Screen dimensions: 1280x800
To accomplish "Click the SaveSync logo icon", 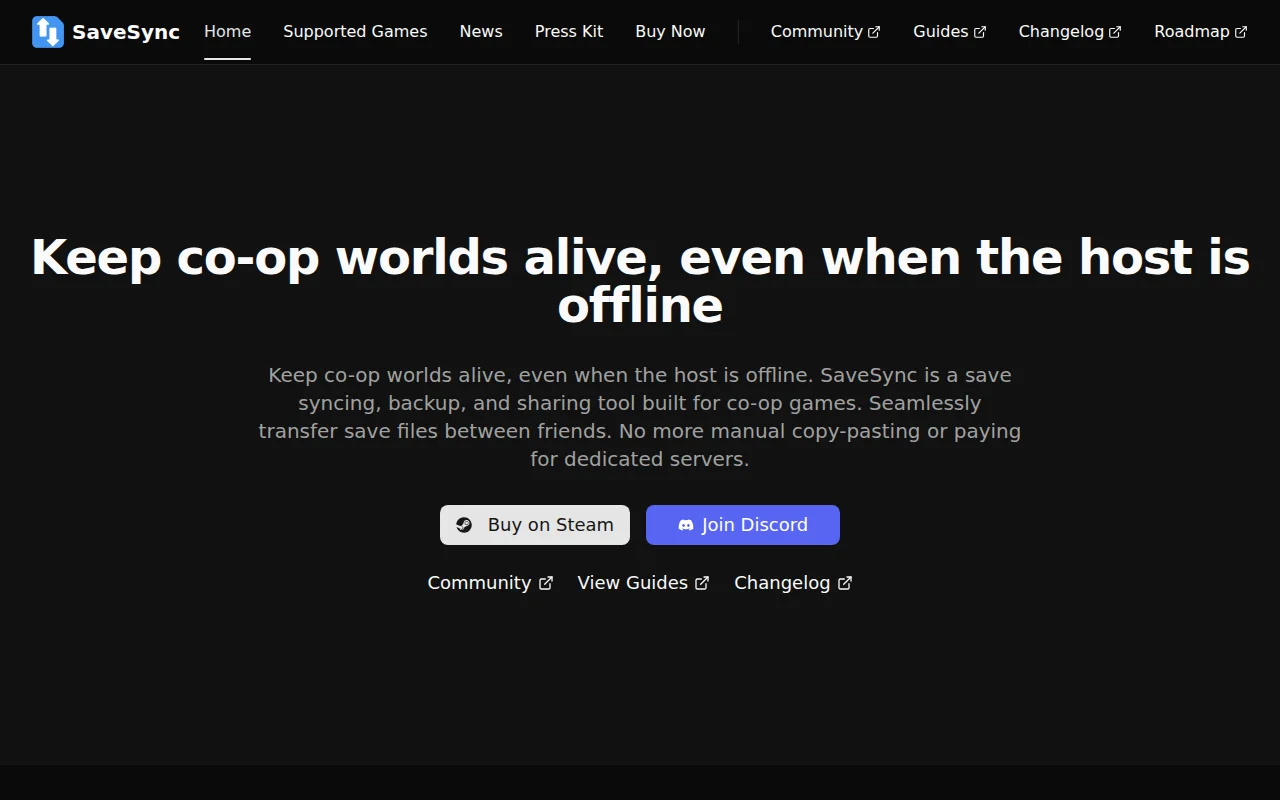I will 48,32.
